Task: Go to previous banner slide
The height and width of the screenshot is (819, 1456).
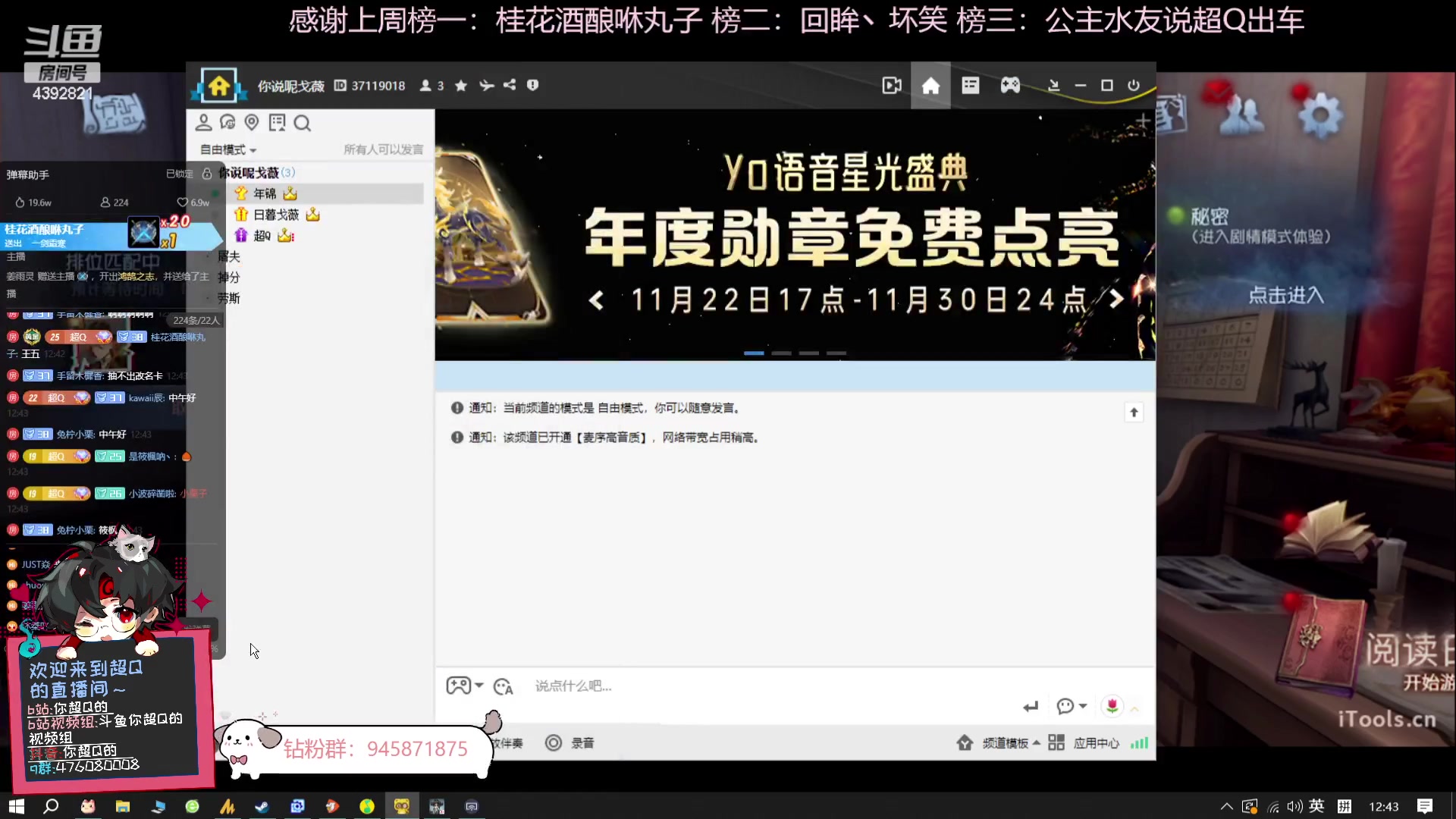Action: tap(597, 300)
